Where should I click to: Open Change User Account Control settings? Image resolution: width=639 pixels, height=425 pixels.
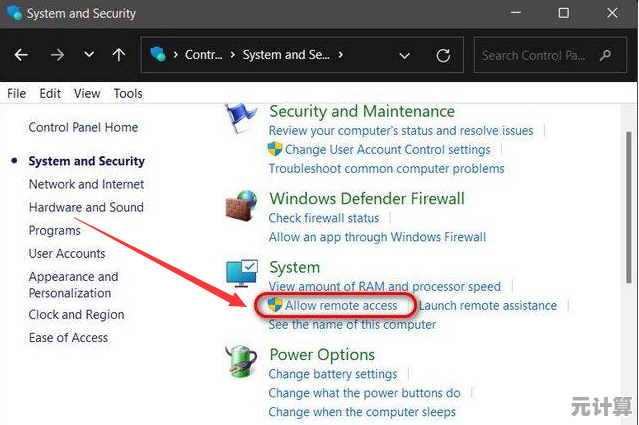(387, 149)
